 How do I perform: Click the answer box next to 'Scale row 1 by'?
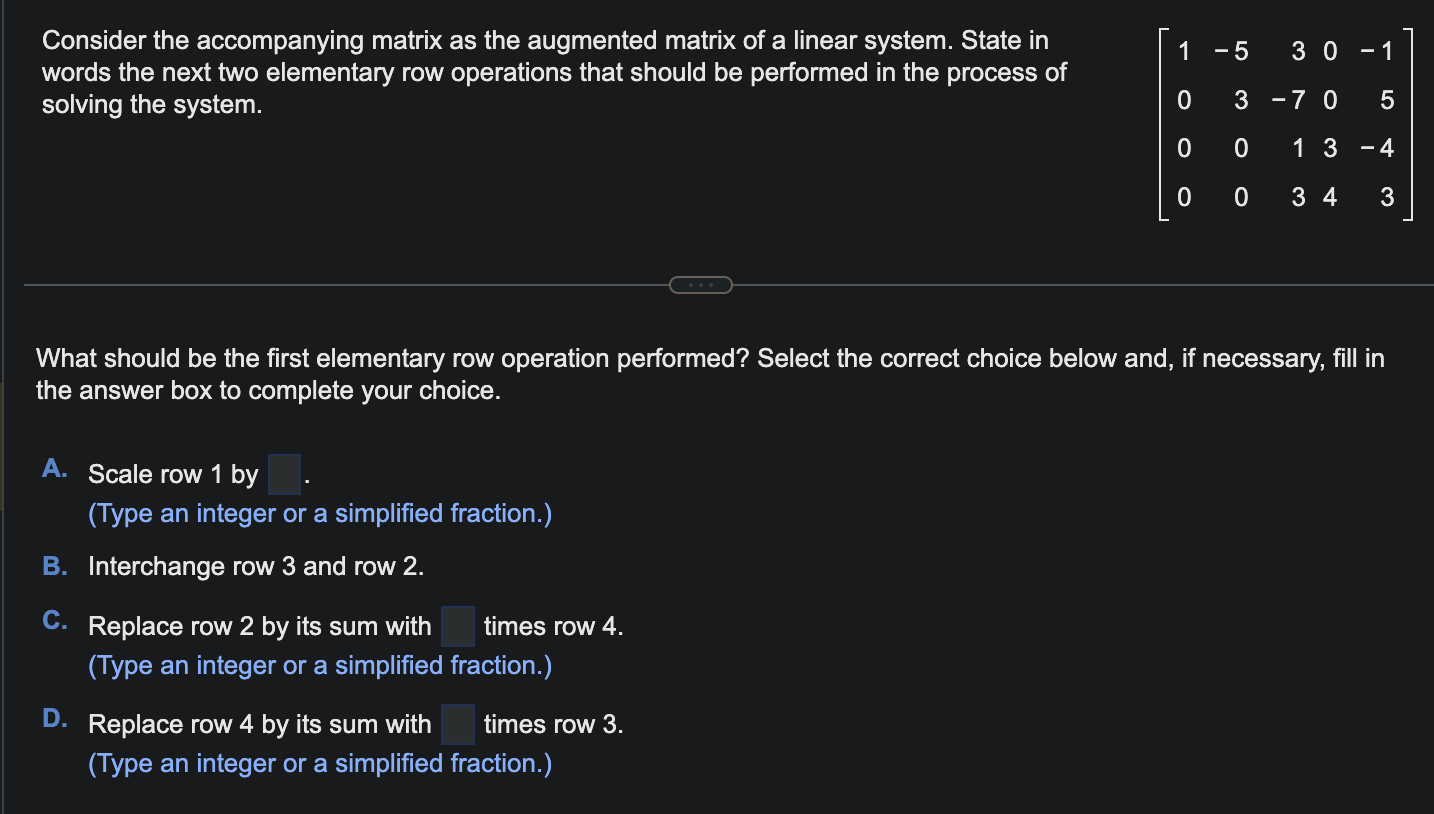[x=284, y=474]
